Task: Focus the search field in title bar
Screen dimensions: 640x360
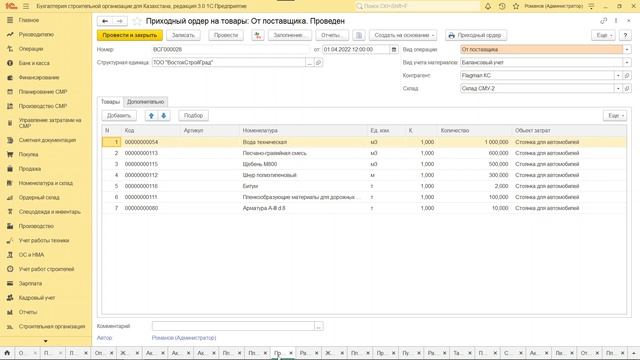Action: click(417, 6)
